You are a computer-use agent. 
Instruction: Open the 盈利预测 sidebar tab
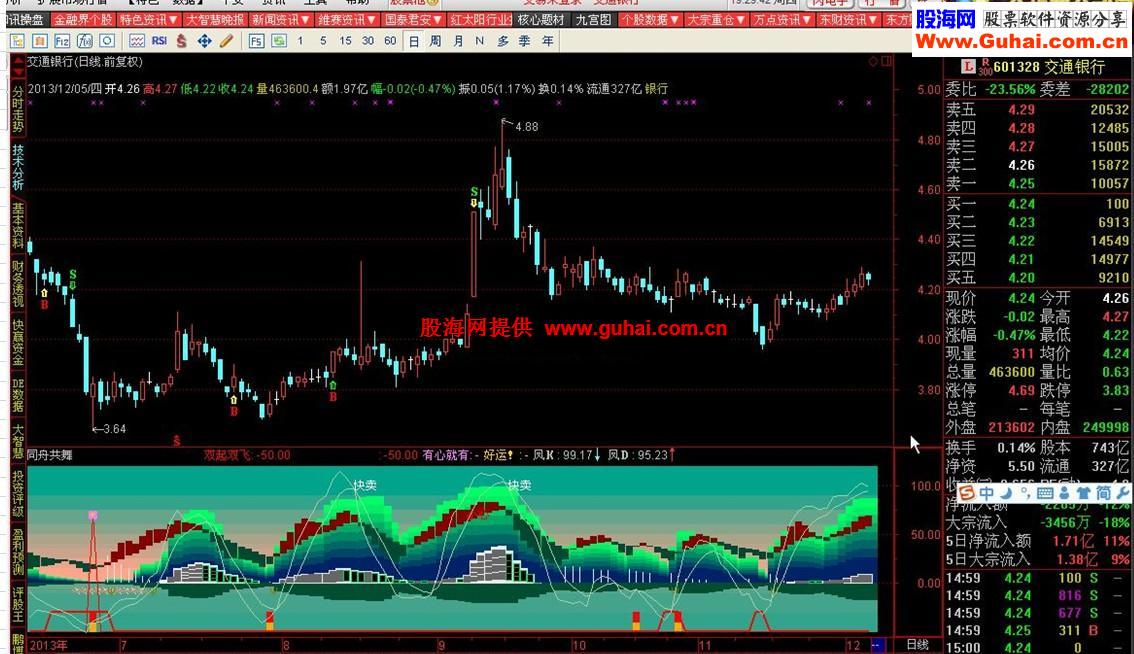point(18,551)
